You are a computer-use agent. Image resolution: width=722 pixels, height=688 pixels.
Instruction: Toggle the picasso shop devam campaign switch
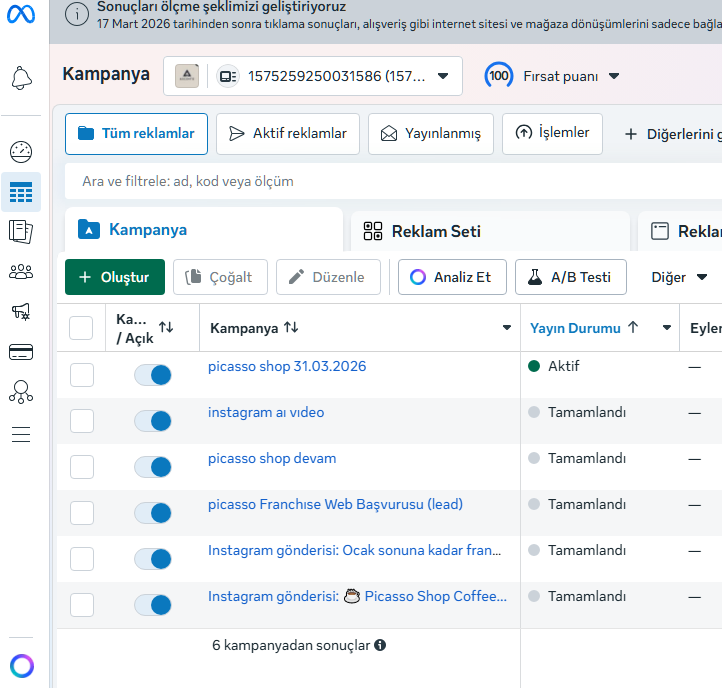click(153, 467)
